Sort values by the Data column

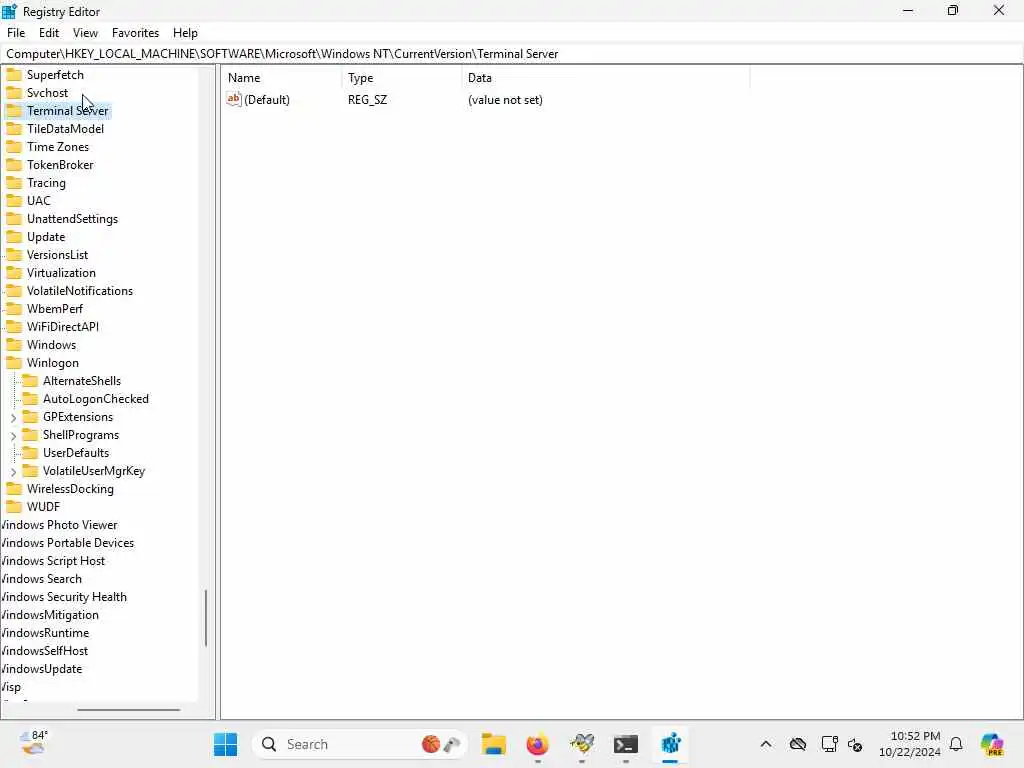click(x=606, y=78)
